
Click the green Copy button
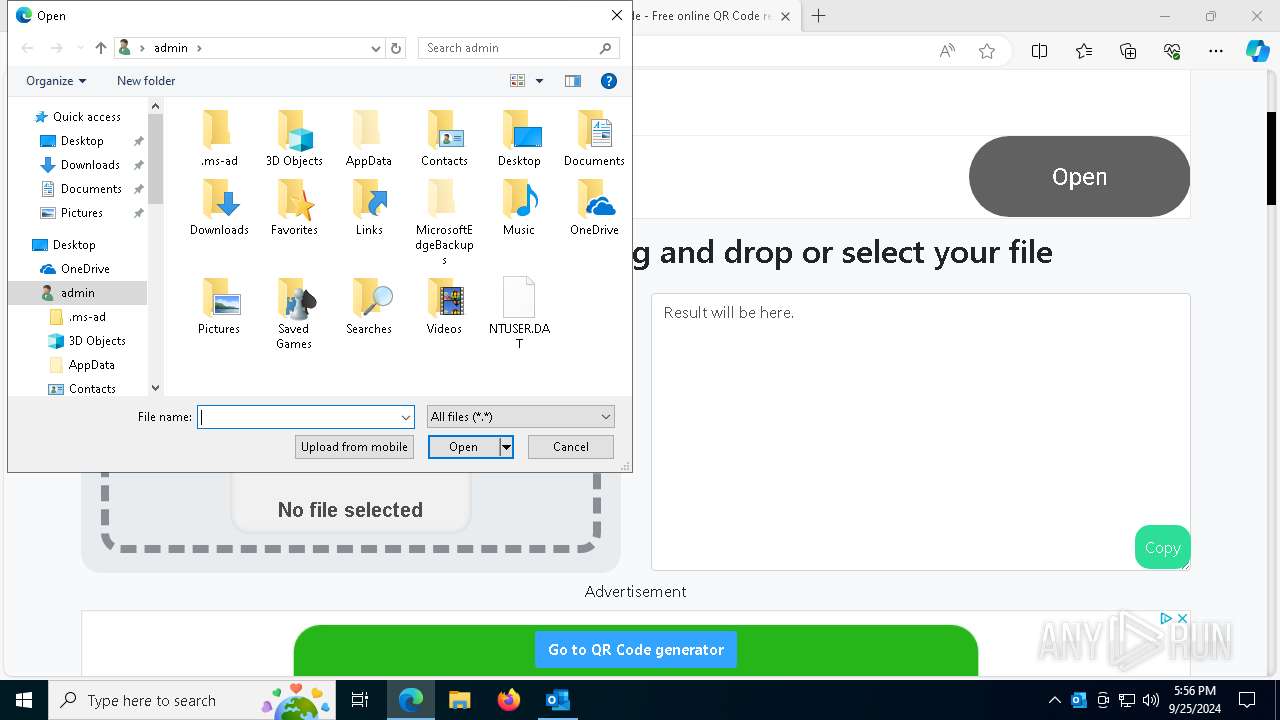point(1162,547)
